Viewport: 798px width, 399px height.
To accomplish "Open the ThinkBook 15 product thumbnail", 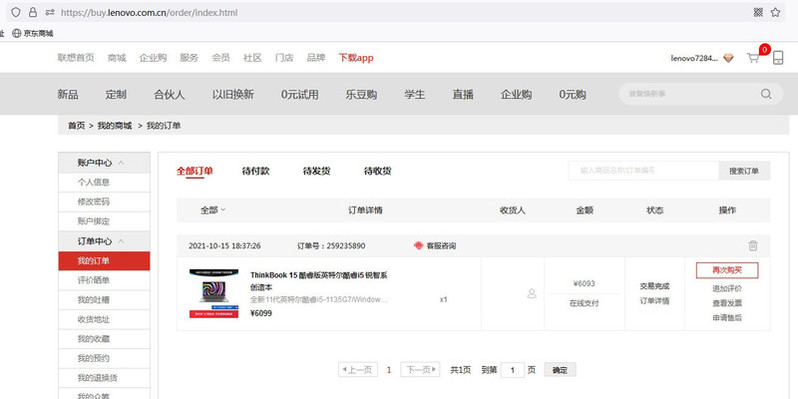I will point(214,294).
